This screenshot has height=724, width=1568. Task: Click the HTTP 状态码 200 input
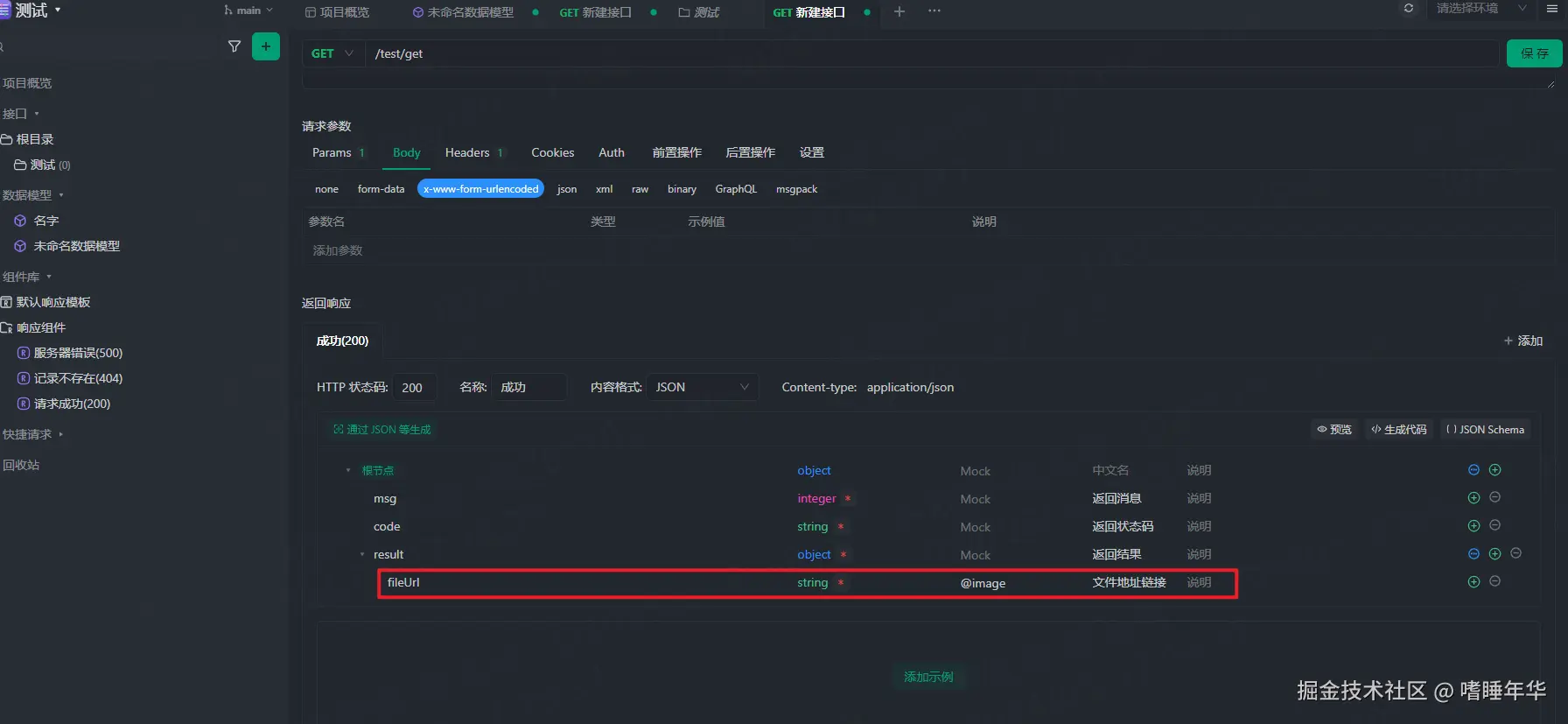(x=415, y=387)
